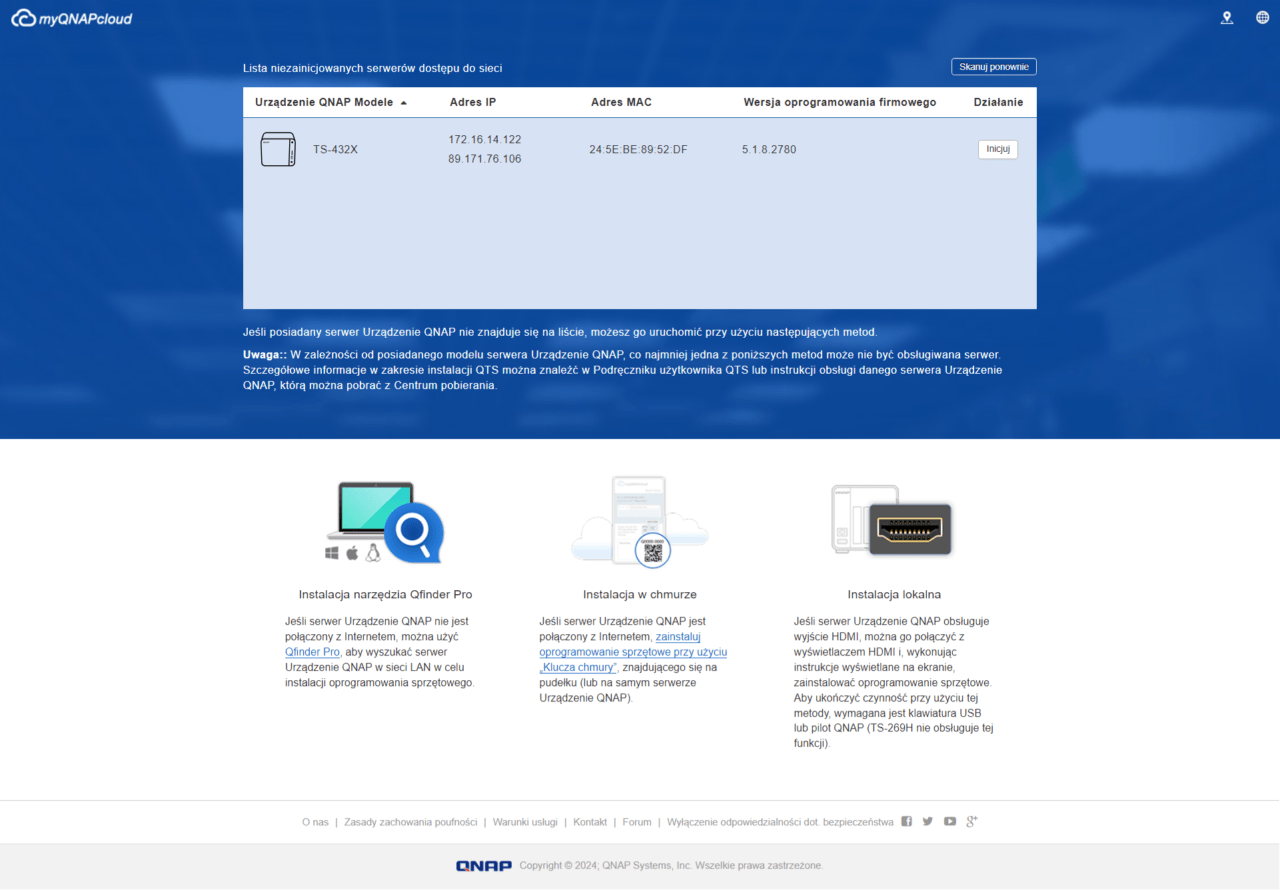This screenshot has height=890, width=1280.
Task: Open the Google Plus icon in footer
Action: tap(971, 821)
